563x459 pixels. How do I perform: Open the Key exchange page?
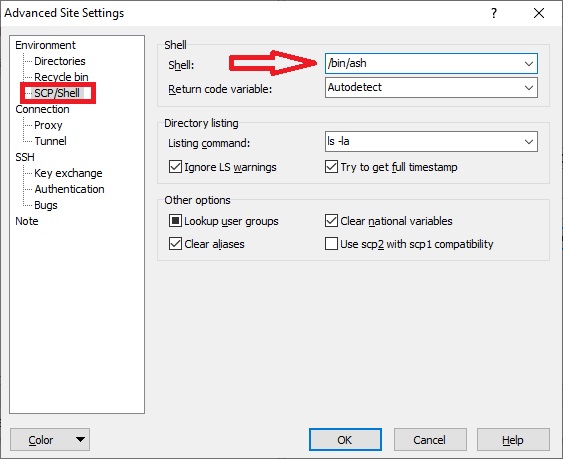tap(68, 173)
